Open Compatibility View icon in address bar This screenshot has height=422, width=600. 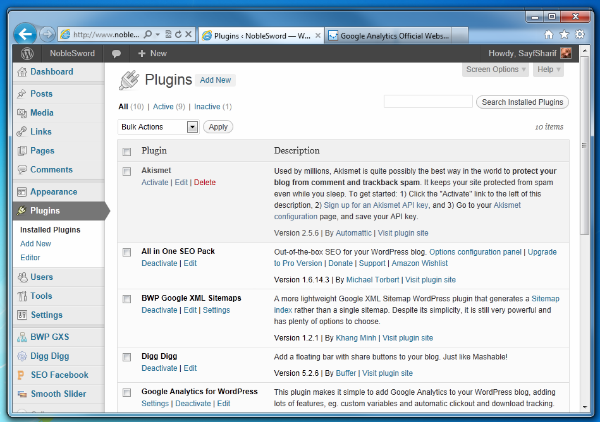168,34
